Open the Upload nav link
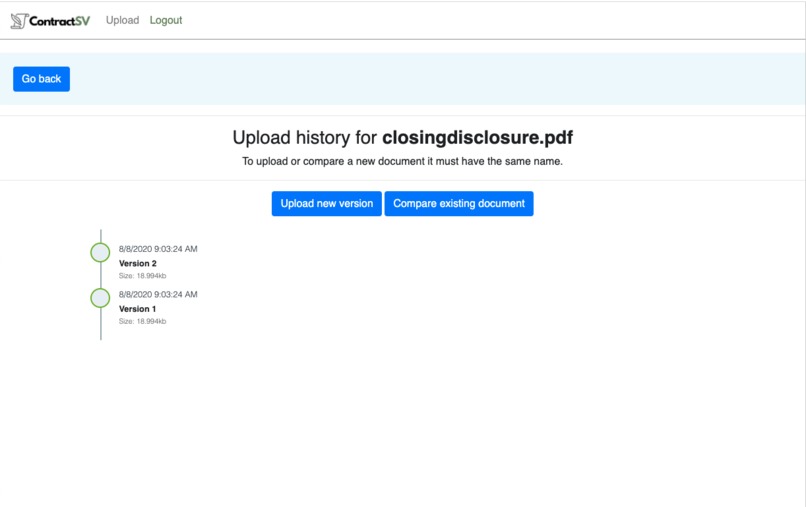The height and width of the screenshot is (507, 806). click(x=122, y=20)
